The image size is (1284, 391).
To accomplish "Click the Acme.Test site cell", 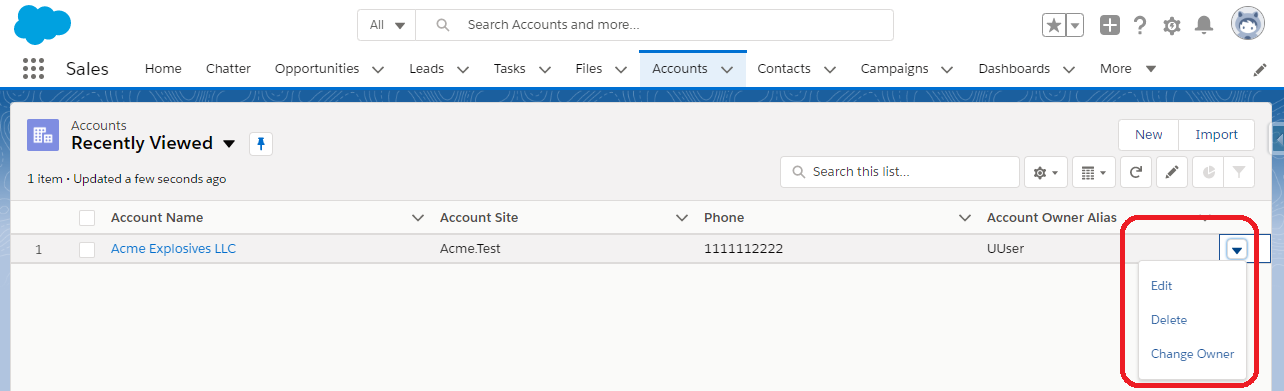I will click(470, 249).
